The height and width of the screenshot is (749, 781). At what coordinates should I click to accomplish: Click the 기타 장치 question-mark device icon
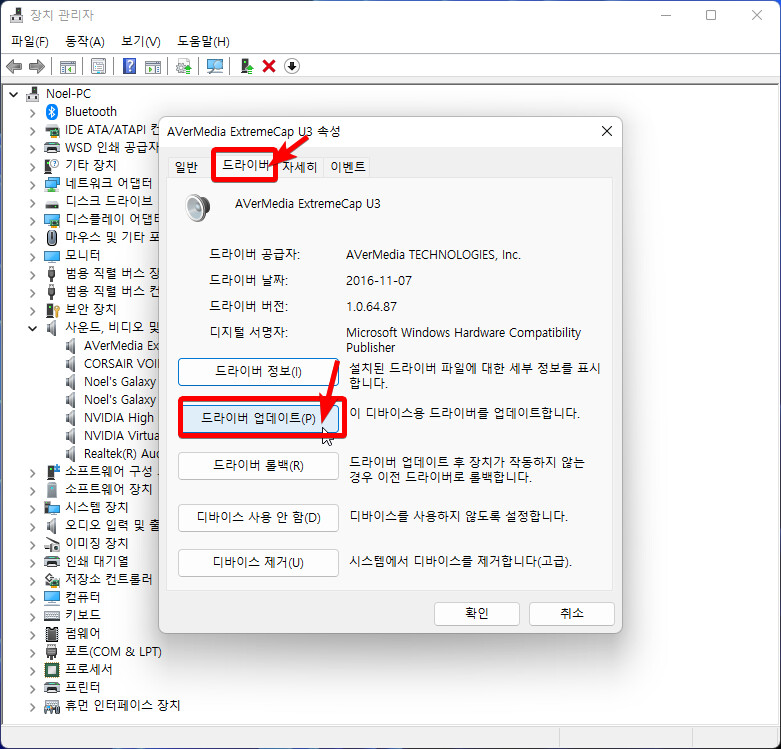[x=52, y=166]
